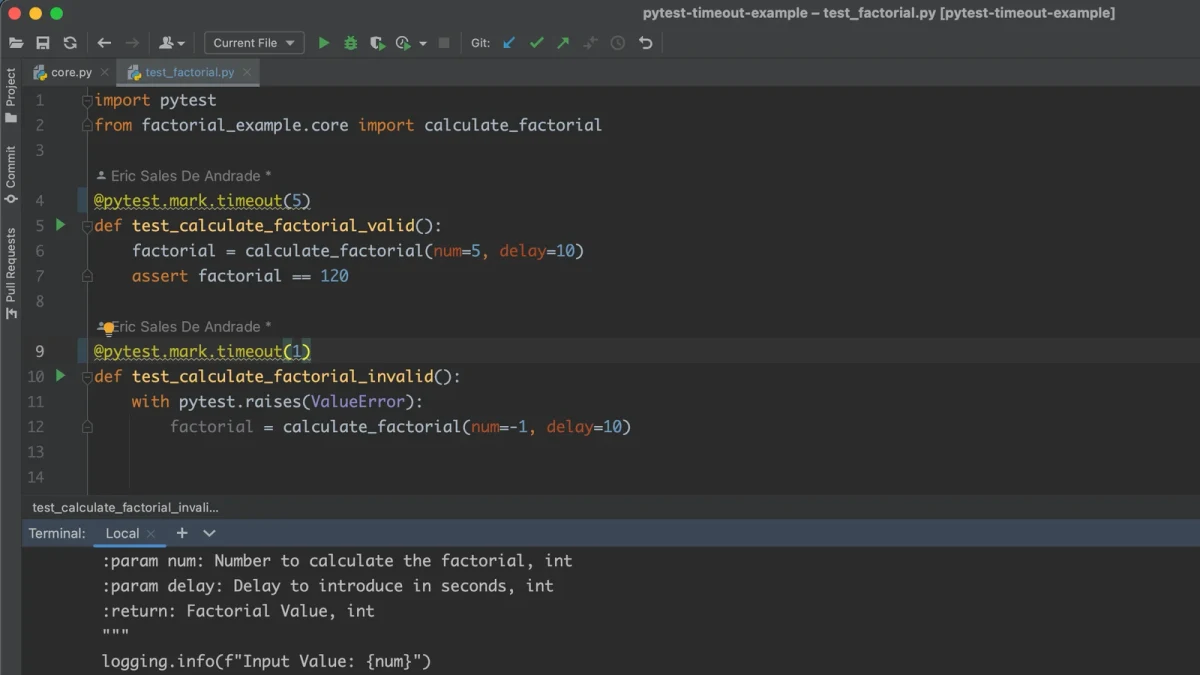Run test_calculate_factorial_valid via gutter arrow
1200x675 pixels.
point(60,225)
